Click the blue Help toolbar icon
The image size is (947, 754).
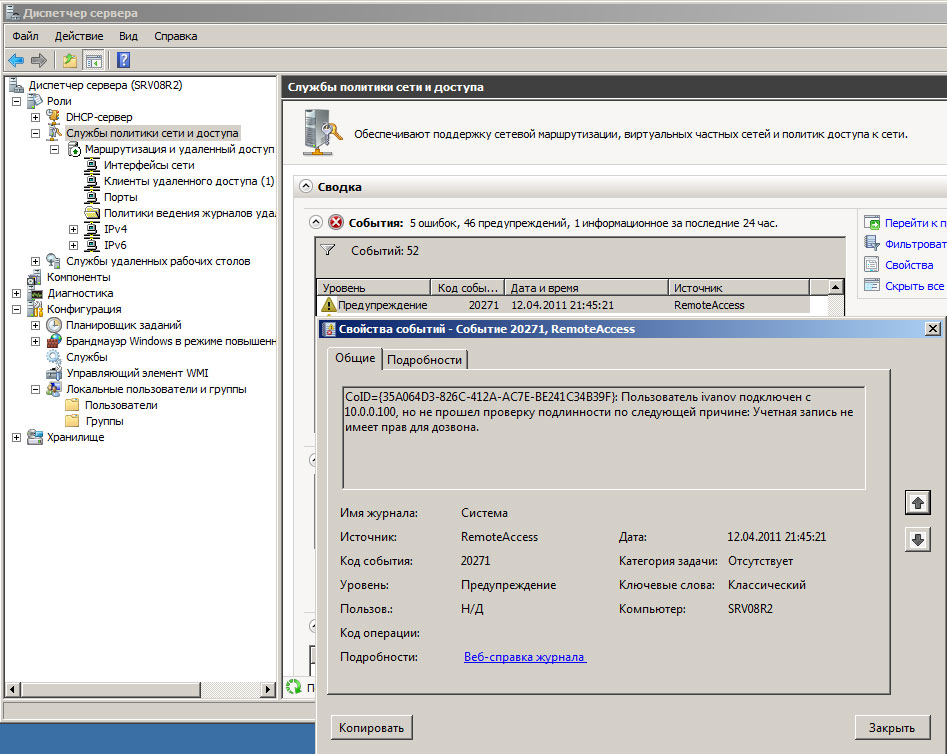(x=124, y=60)
